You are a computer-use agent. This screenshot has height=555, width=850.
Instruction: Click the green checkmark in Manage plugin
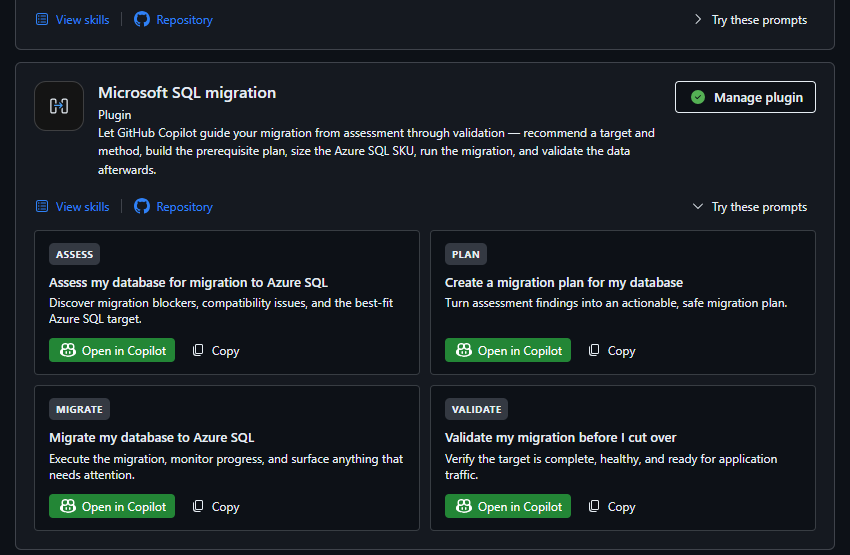point(698,97)
